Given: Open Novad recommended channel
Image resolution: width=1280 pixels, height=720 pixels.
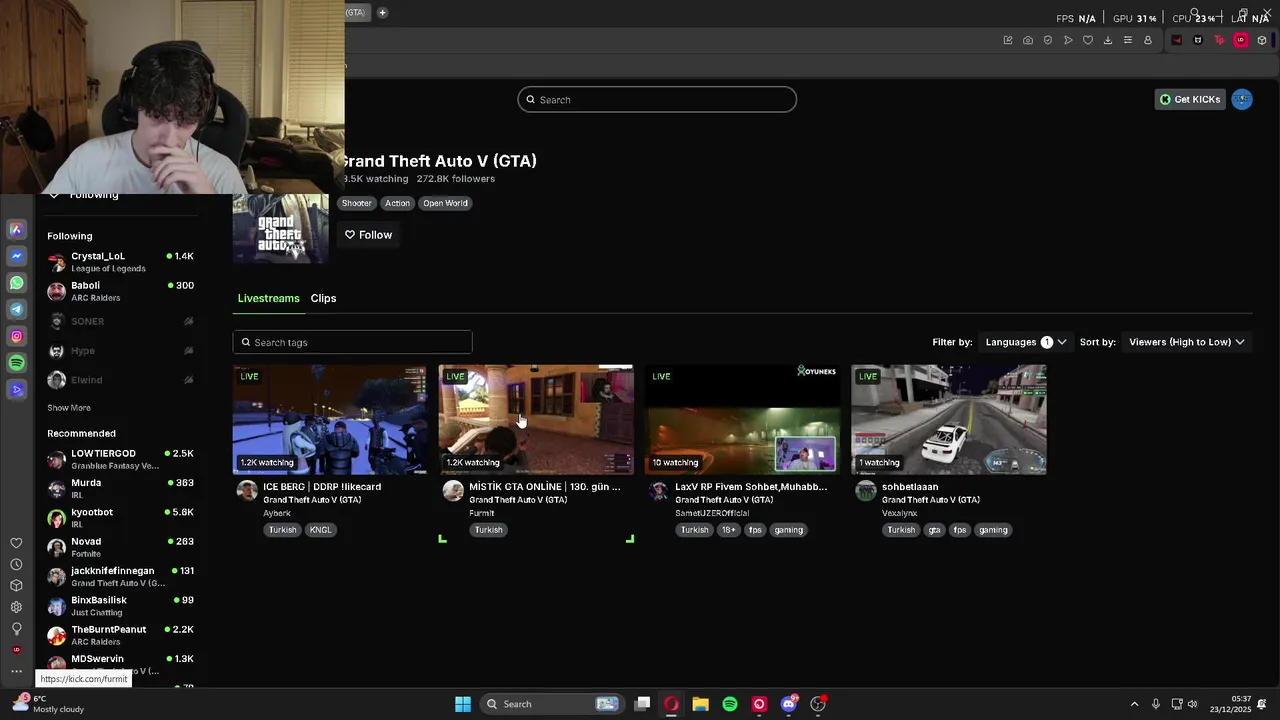Looking at the screenshot, I should (x=120, y=547).
